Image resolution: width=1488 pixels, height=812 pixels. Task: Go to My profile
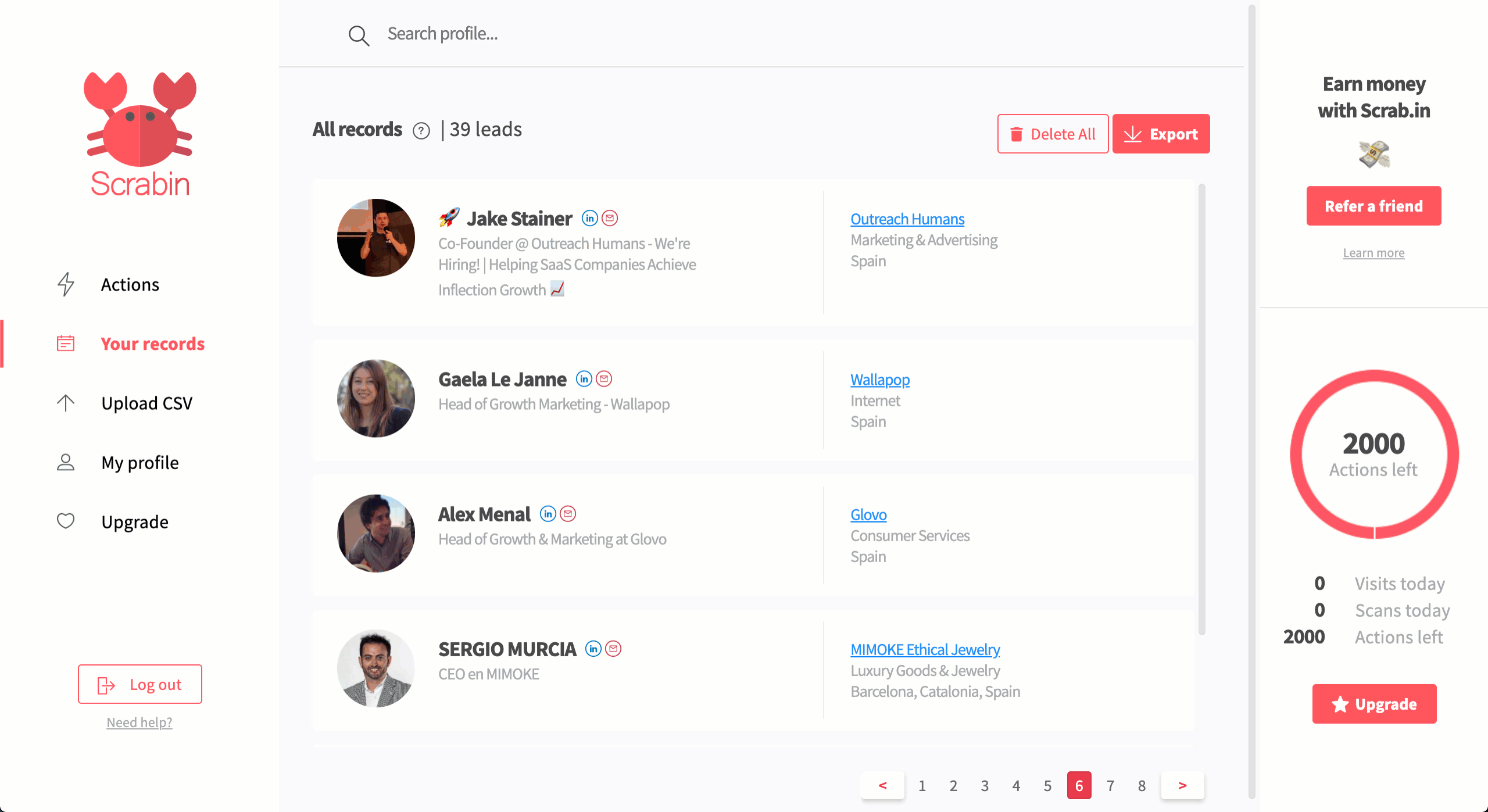(x=140, y=462)
